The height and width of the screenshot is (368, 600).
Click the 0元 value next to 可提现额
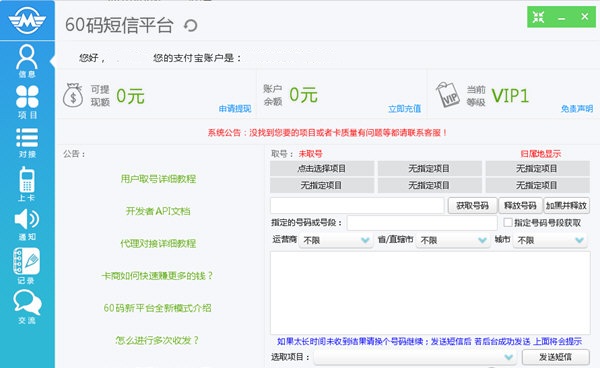pos(130,96)
